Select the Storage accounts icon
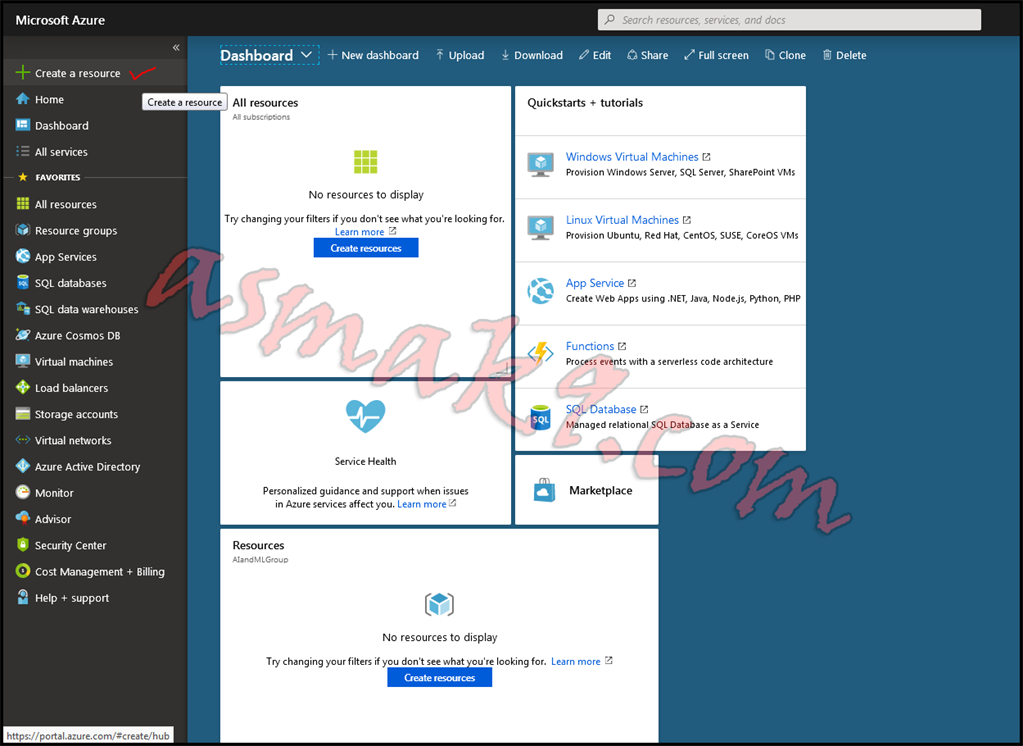 point(23,414)
